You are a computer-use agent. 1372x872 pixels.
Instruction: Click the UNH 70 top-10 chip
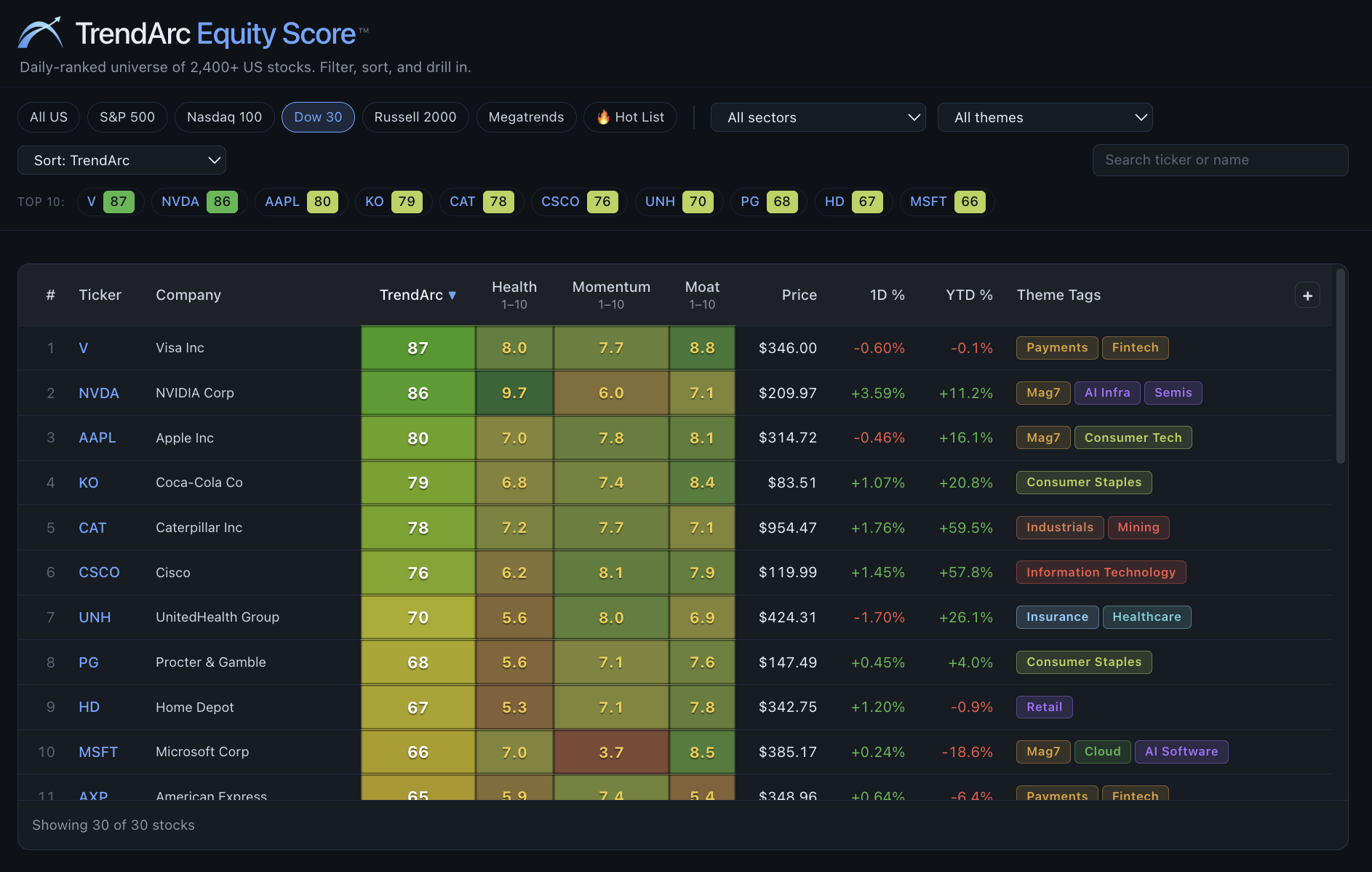pyautogui.click(x=679, y=202)
